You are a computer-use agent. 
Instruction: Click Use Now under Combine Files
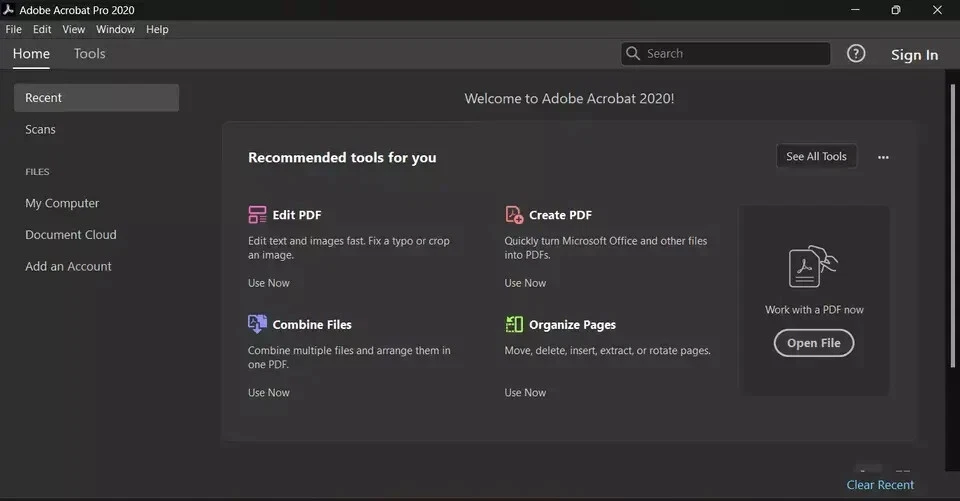coord(269,393)
